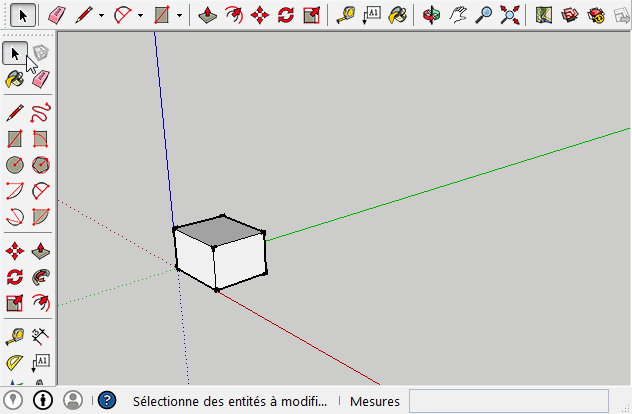The image size is (632, 414).
Task: Select the Scale tool in the left palette
Action: click(x=15, y=303)
